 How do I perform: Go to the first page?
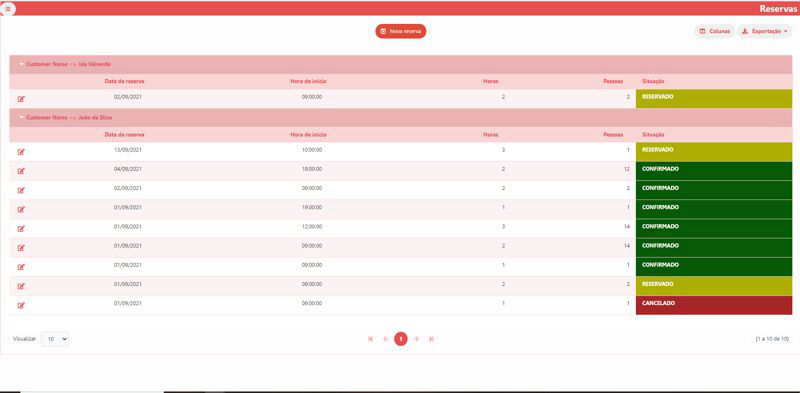370,339
